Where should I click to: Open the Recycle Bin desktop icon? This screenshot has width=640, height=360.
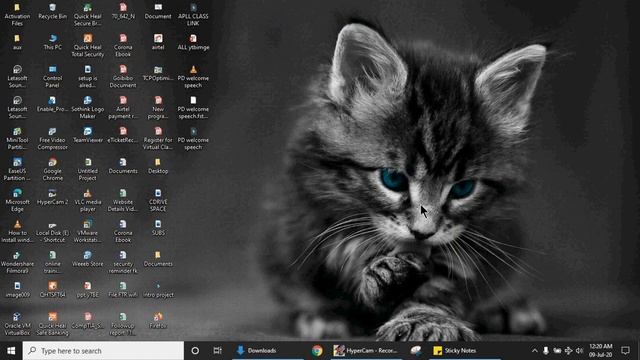point(52,11)
